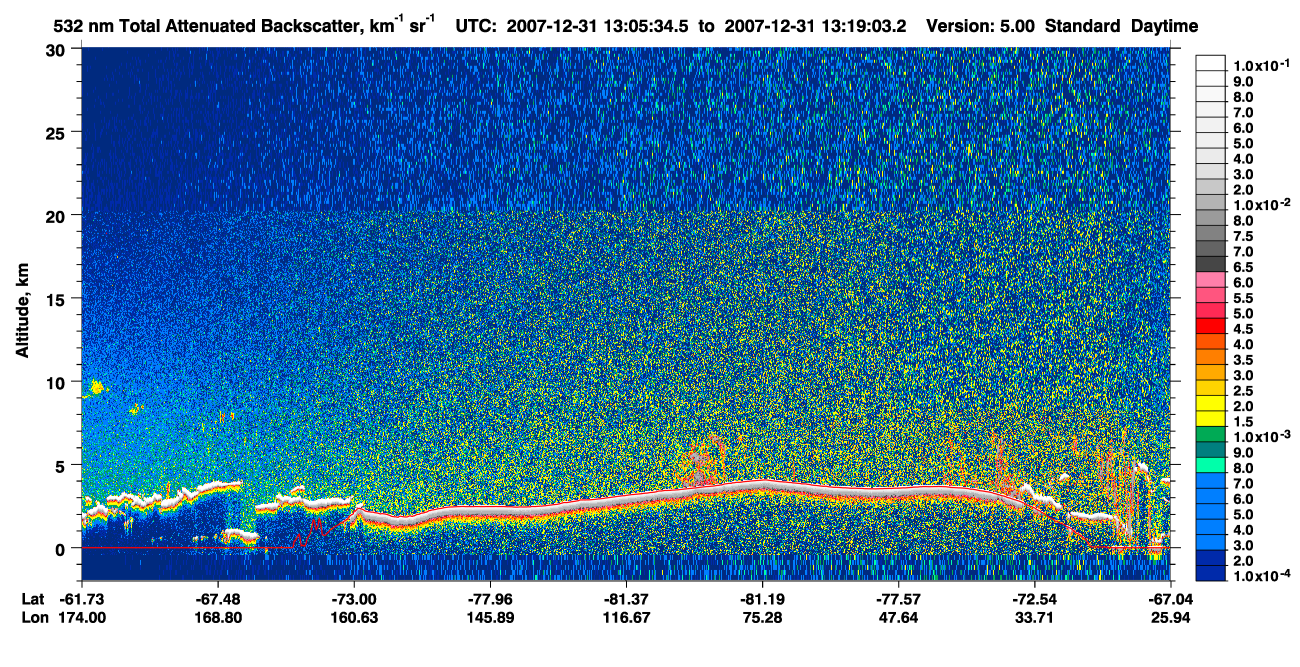Click longitude value '116.67'
This screenshot has height=667, width=1300.
click(626, 617)
